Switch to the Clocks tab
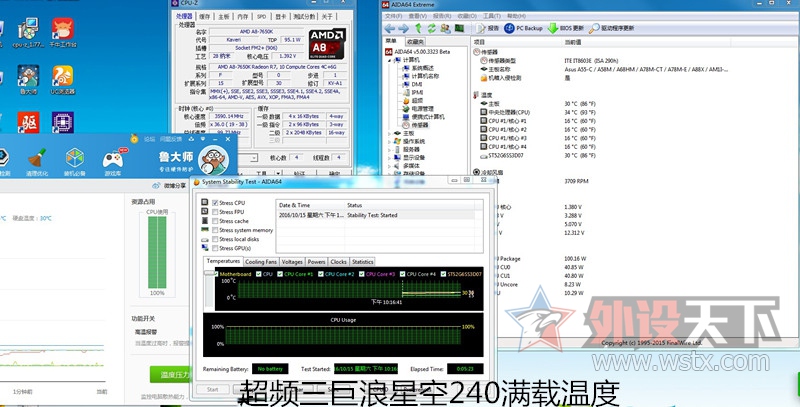 pos(338,262)
